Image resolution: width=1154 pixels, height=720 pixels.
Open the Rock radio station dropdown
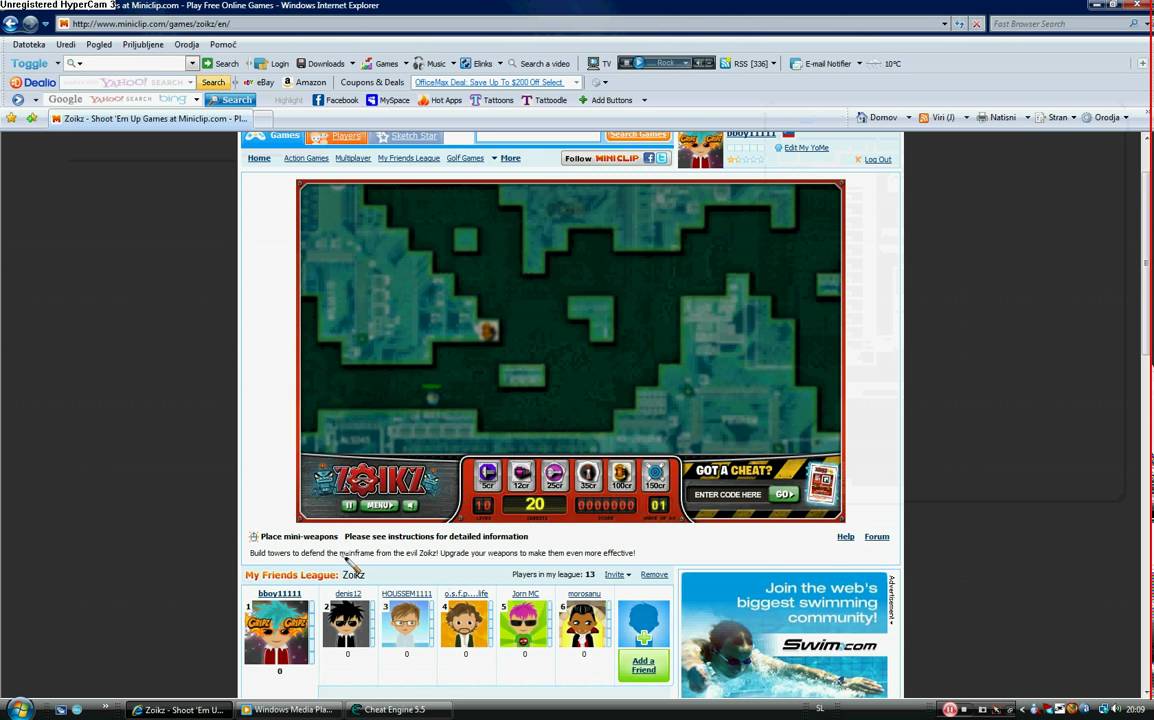click(x=686, y=63)
